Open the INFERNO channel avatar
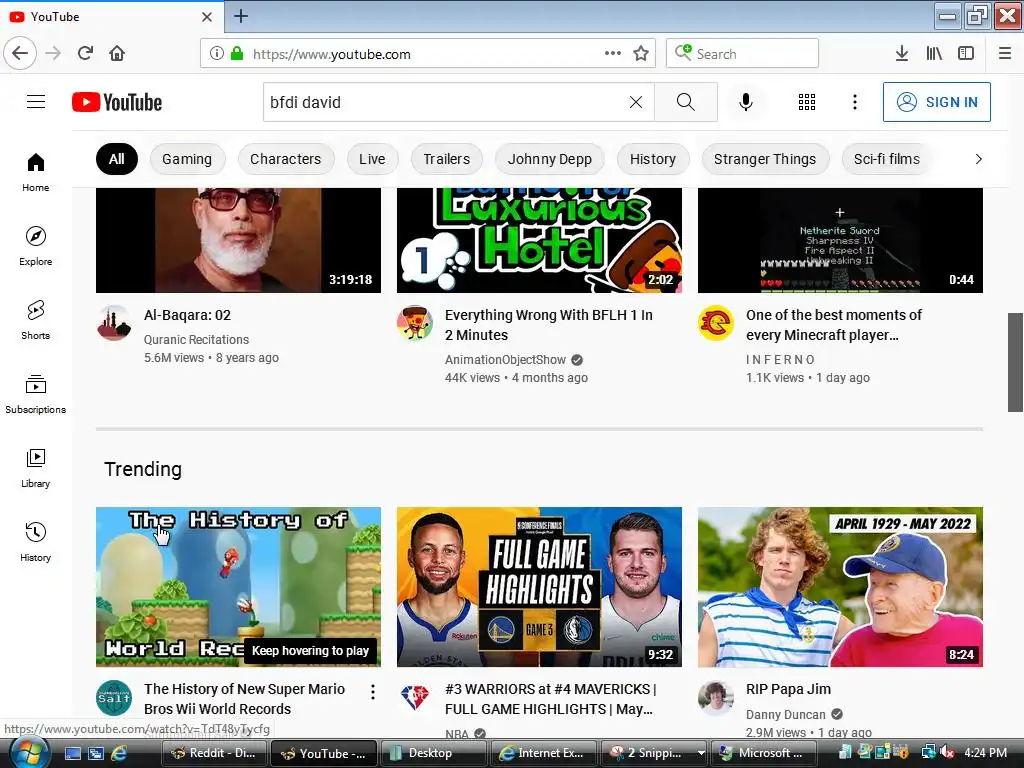This screenshot has height=768, width=1024. click(716, 323)
